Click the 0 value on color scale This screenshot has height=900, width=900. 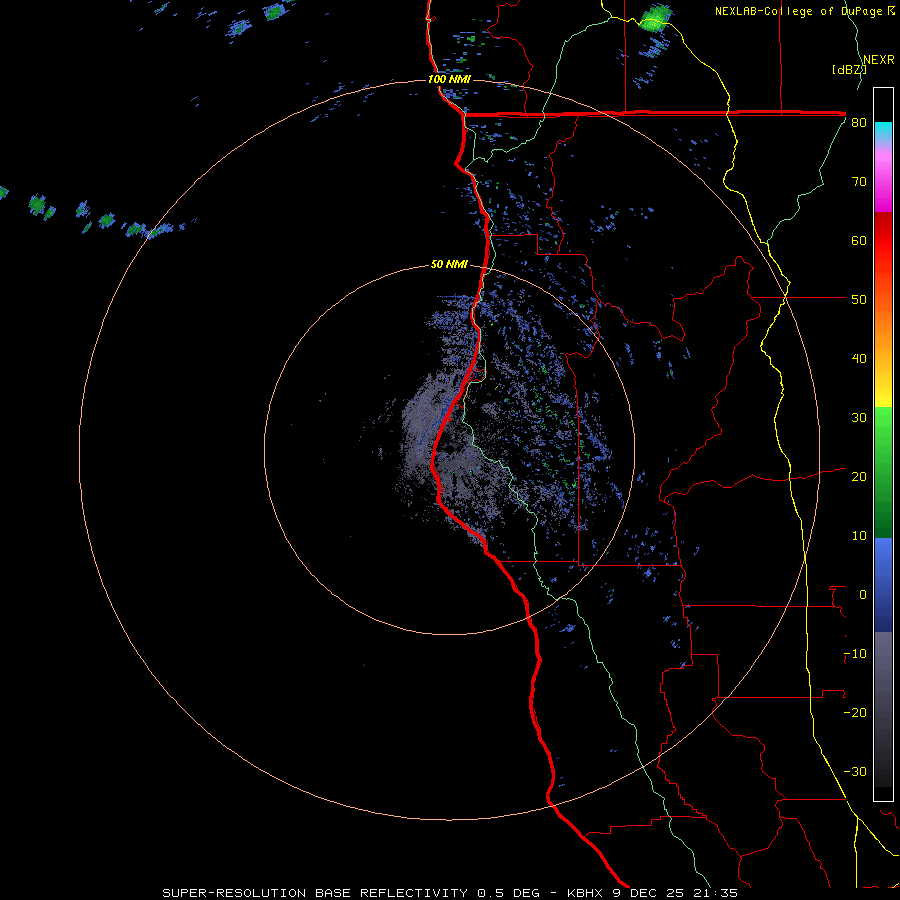point(863,595)
